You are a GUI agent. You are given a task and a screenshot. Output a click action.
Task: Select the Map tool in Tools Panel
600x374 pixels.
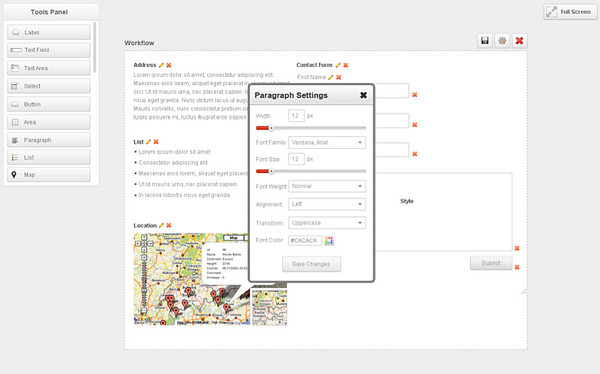(x=49, y=175)
